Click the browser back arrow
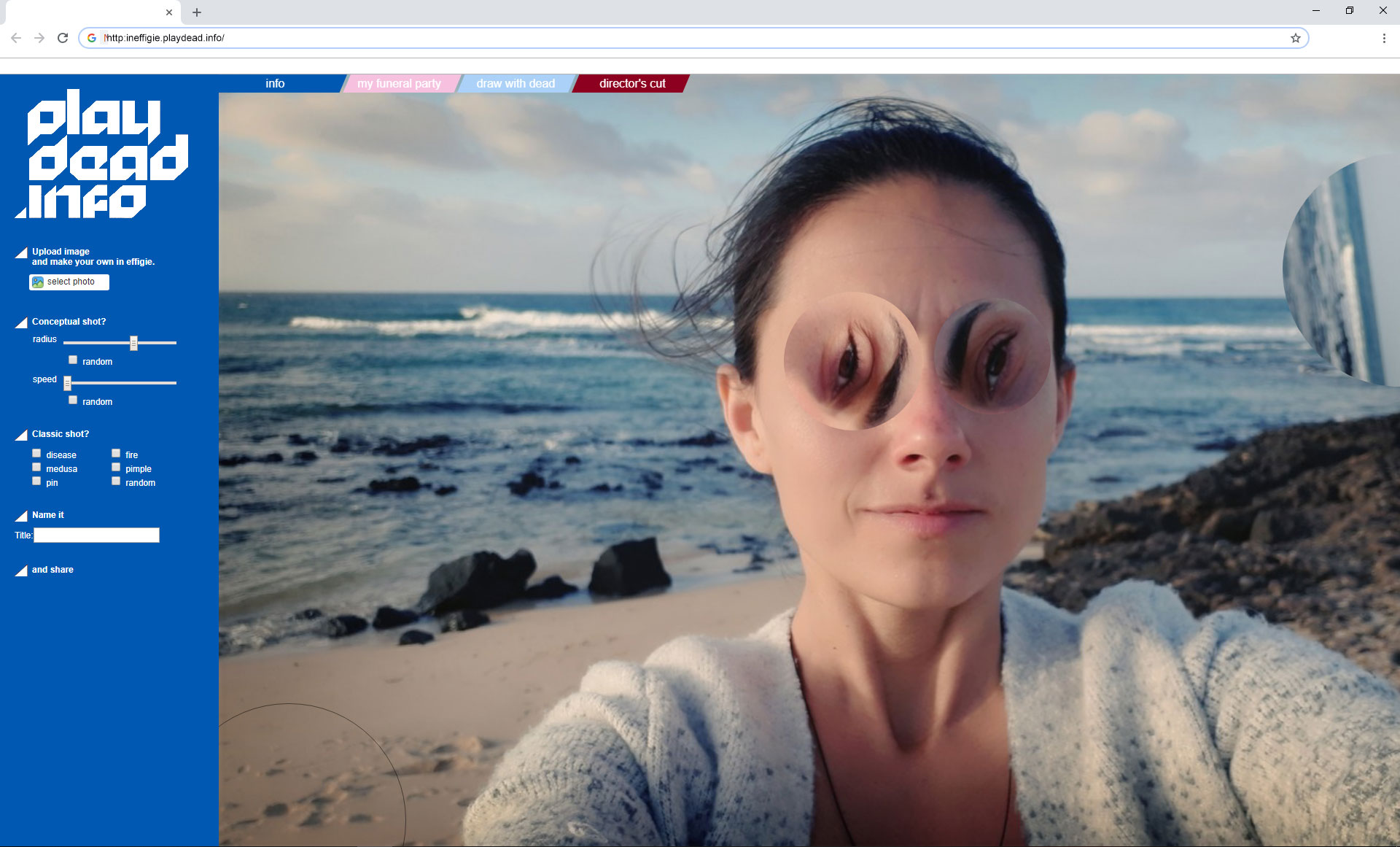The height and width of the screenshot is (847, 1400). [x=16, y=38]
